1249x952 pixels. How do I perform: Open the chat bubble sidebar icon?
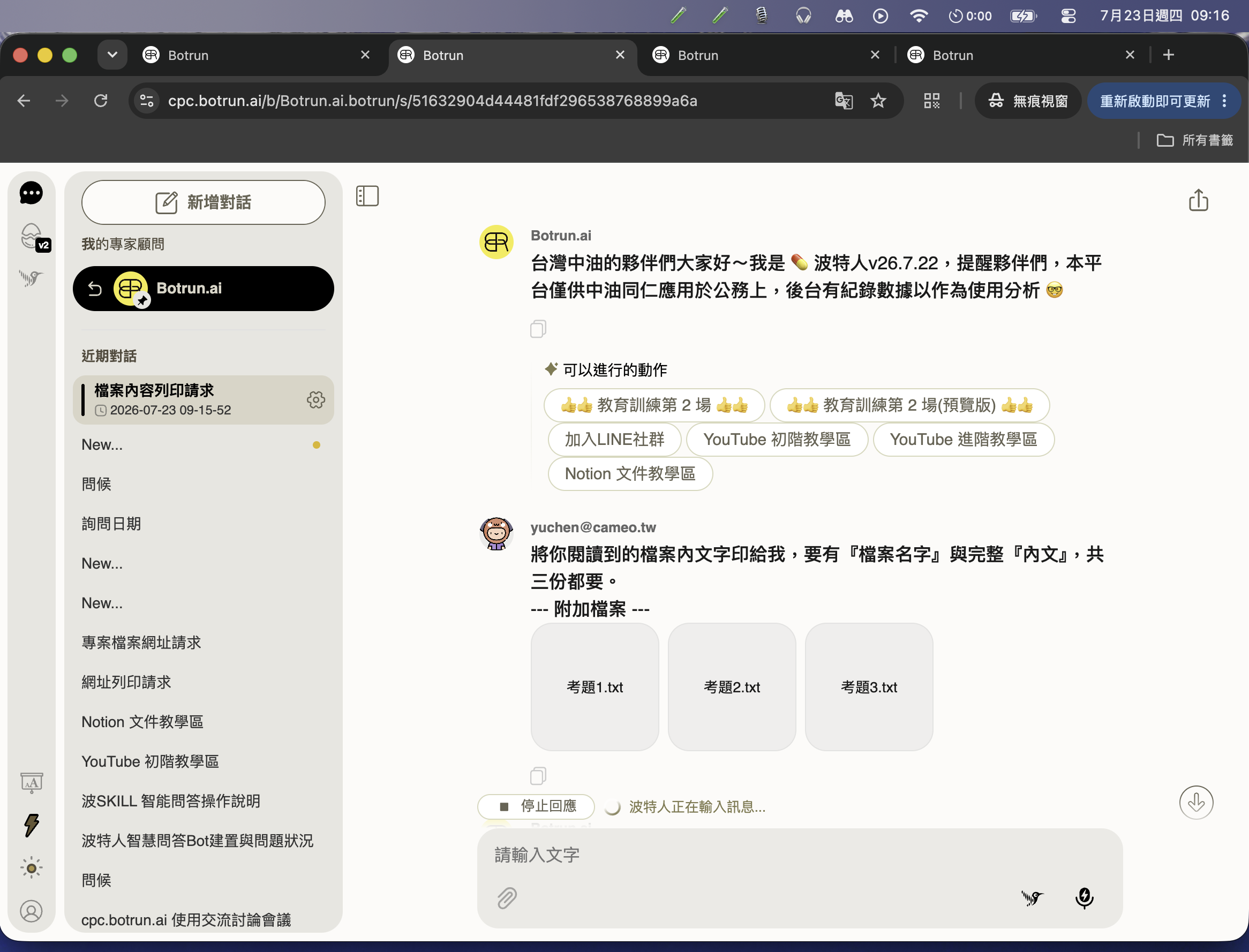click(31, 193)
